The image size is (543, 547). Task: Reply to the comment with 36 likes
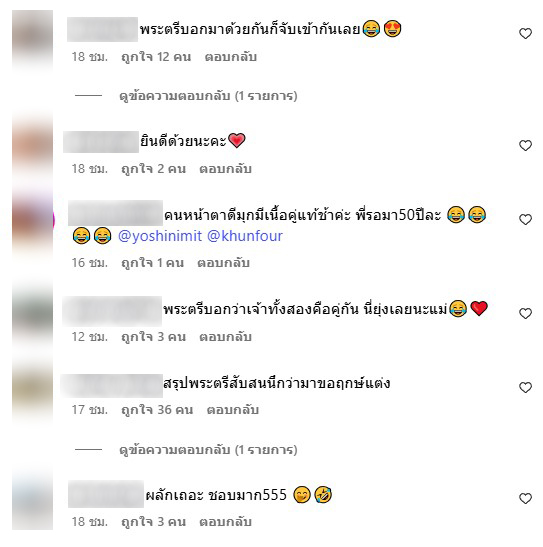233,410
